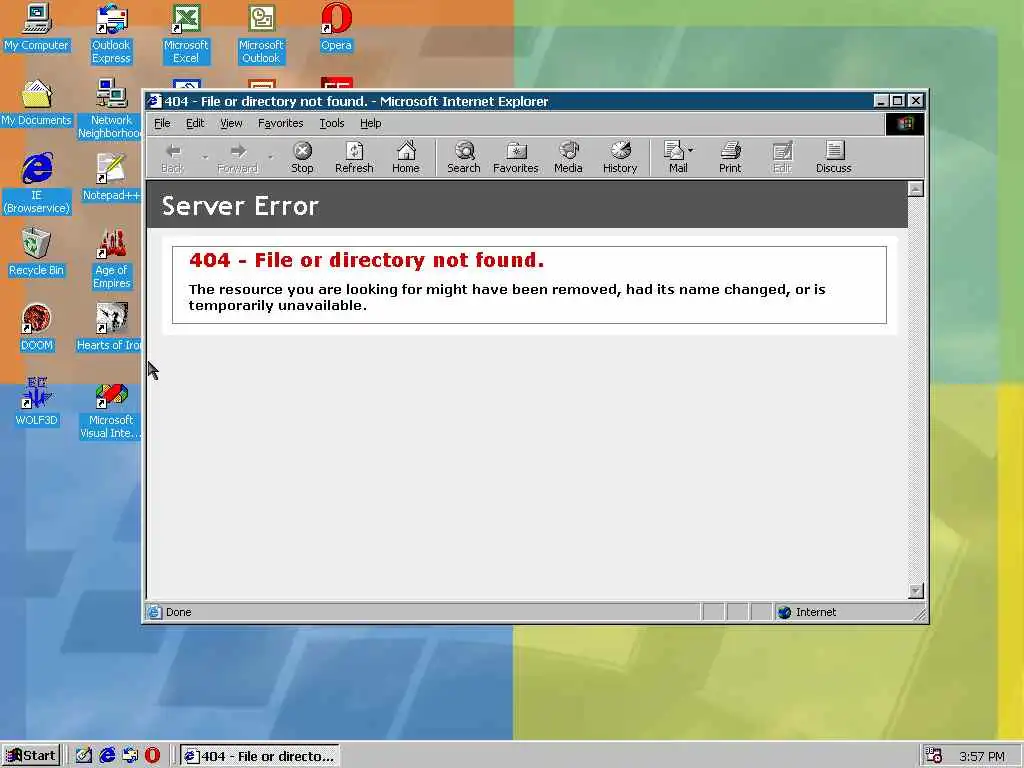Show browsing History from toolbar

tap(620, 157)
